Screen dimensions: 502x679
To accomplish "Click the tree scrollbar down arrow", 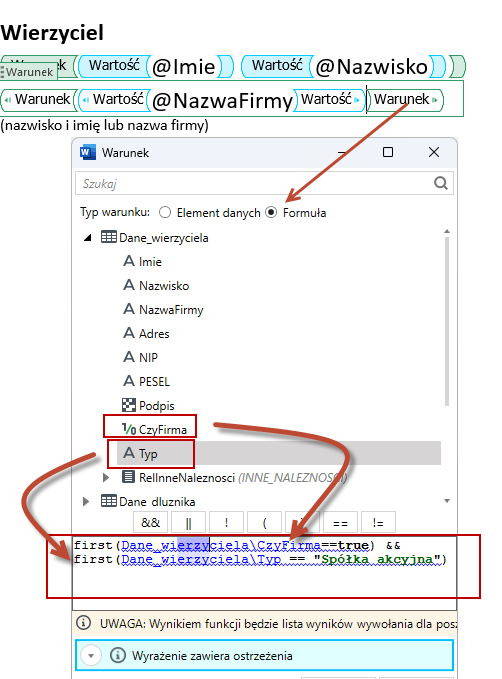I will (447, 501).
